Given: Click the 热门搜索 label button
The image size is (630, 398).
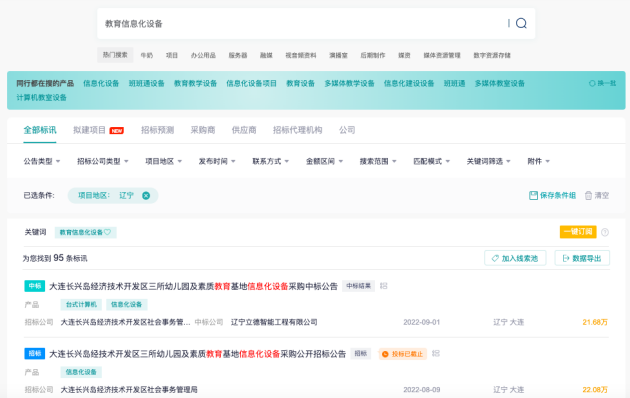Looking at the screenshot, I should [x=115, y=55].
